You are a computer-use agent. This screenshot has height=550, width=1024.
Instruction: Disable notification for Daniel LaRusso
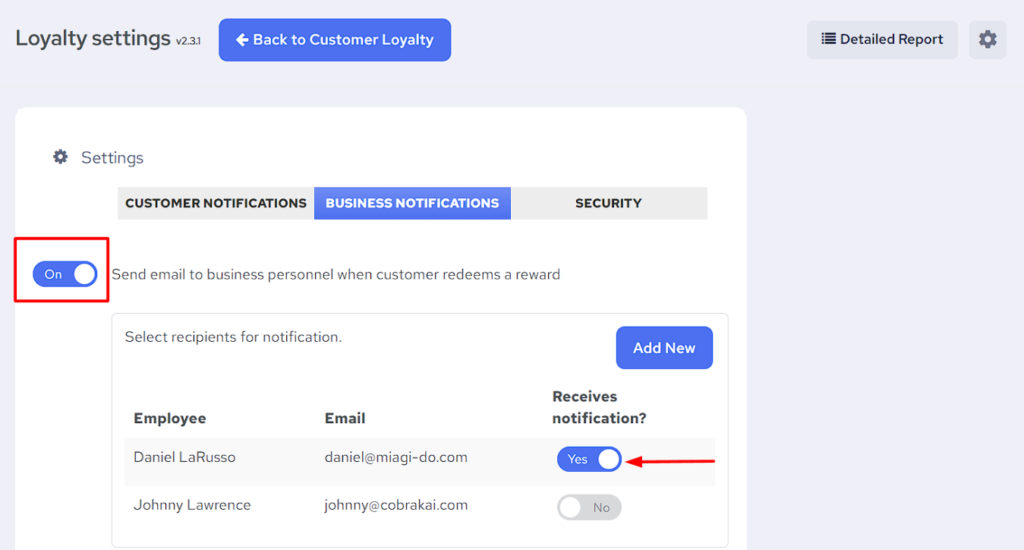coord(589,459)
